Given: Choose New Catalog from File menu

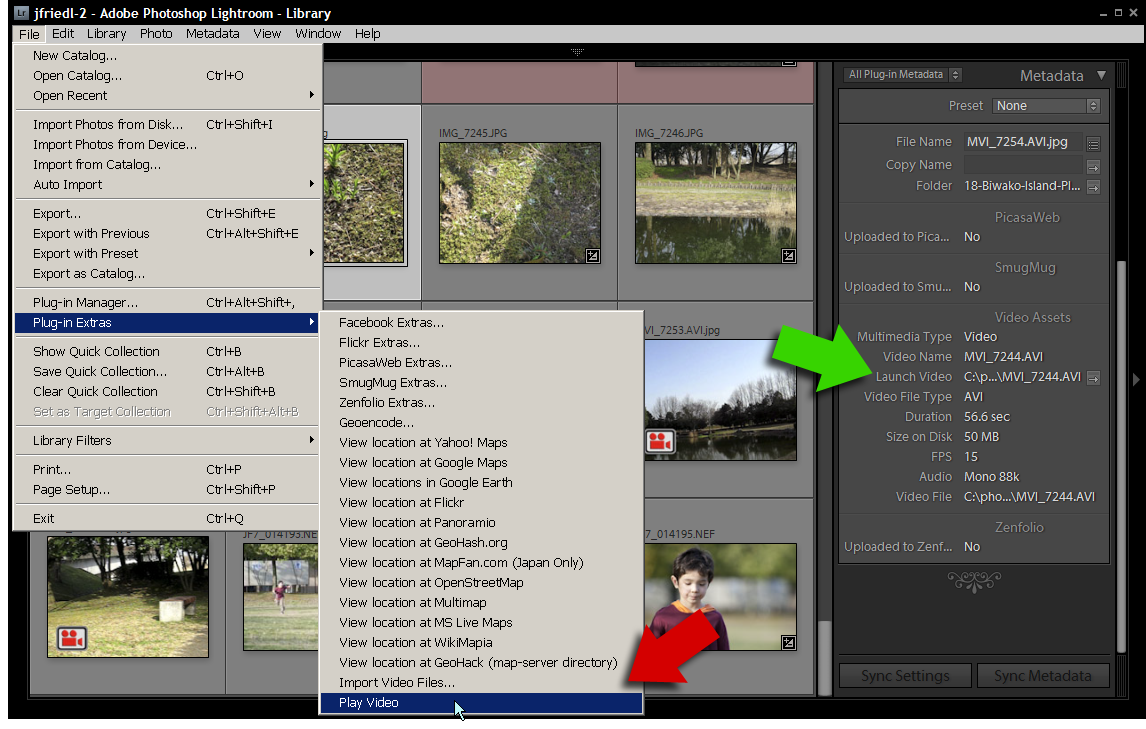Looking at the screenshot, I should click(168, 56).
